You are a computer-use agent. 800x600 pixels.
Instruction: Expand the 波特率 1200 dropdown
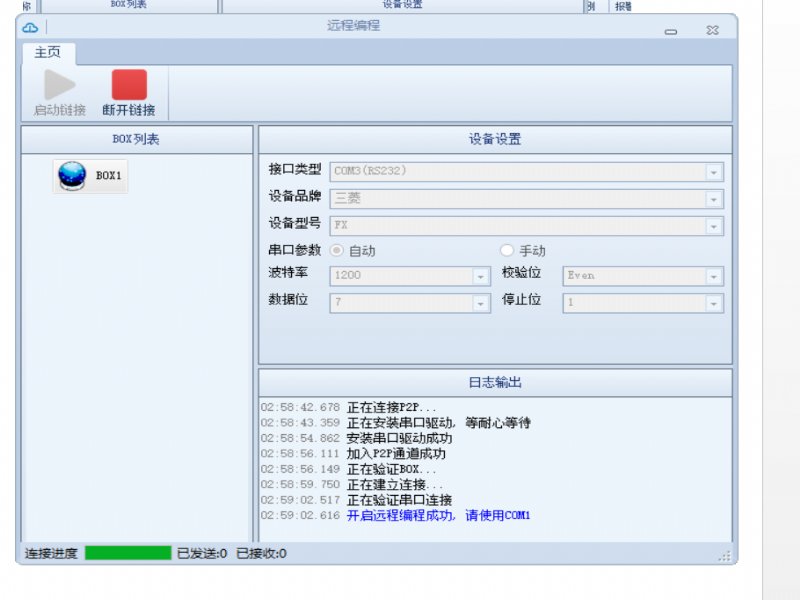[480, 276]
